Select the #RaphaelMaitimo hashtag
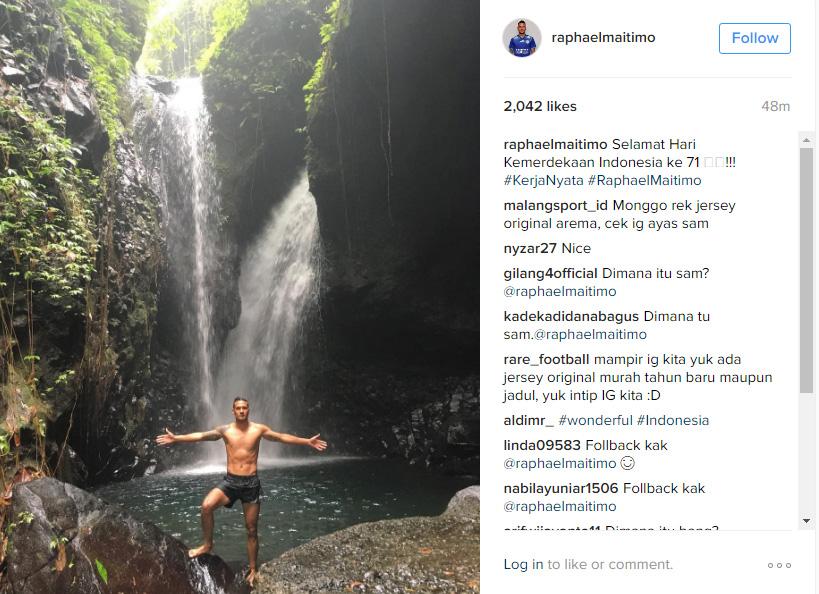The height and width of the screenshot is (594, 819). pyautogui.click(x=644, y=181)
